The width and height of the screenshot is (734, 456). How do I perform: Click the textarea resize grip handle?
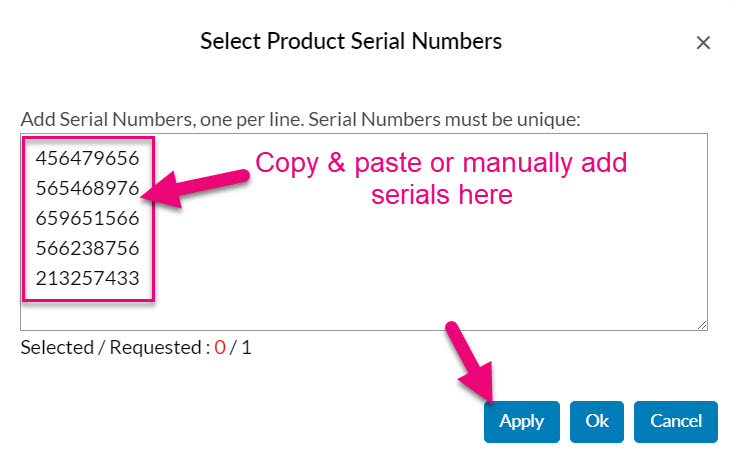702,325
